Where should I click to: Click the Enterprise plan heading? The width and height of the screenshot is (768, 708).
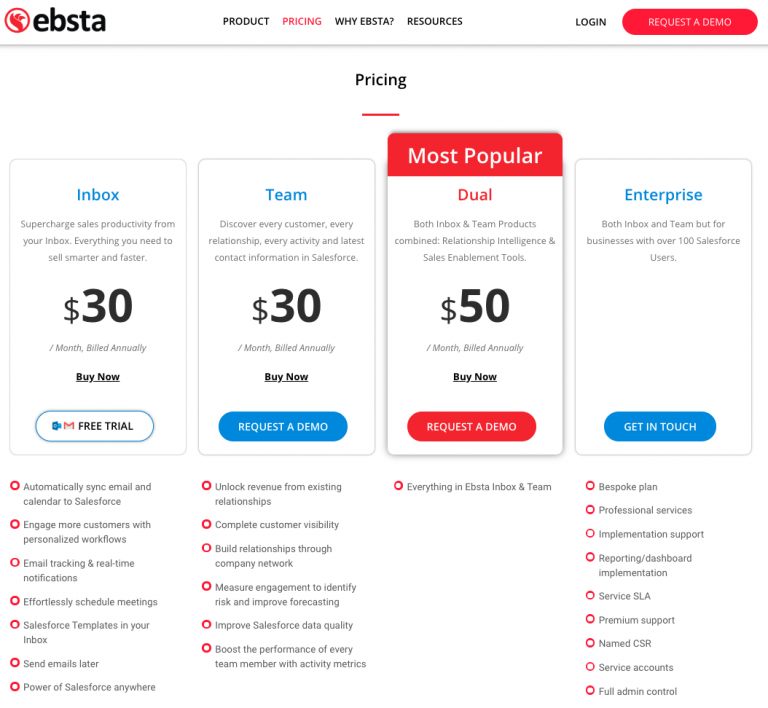click(663, 195)
